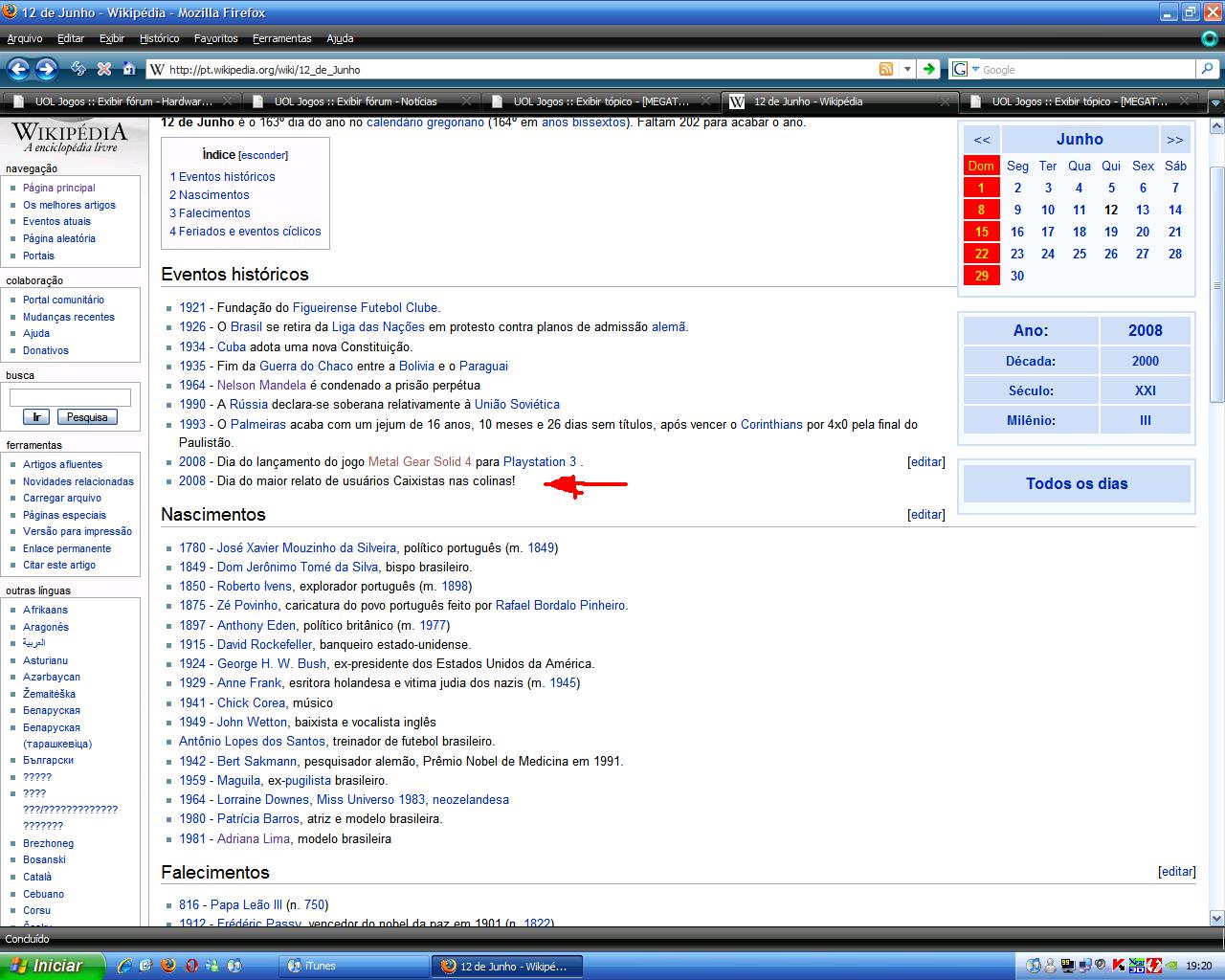The width and height of the screenshot is (1225, 980).
Task: Switch to the last UOL Jogos MEGAT tab
Action: tap(1078, 101)
